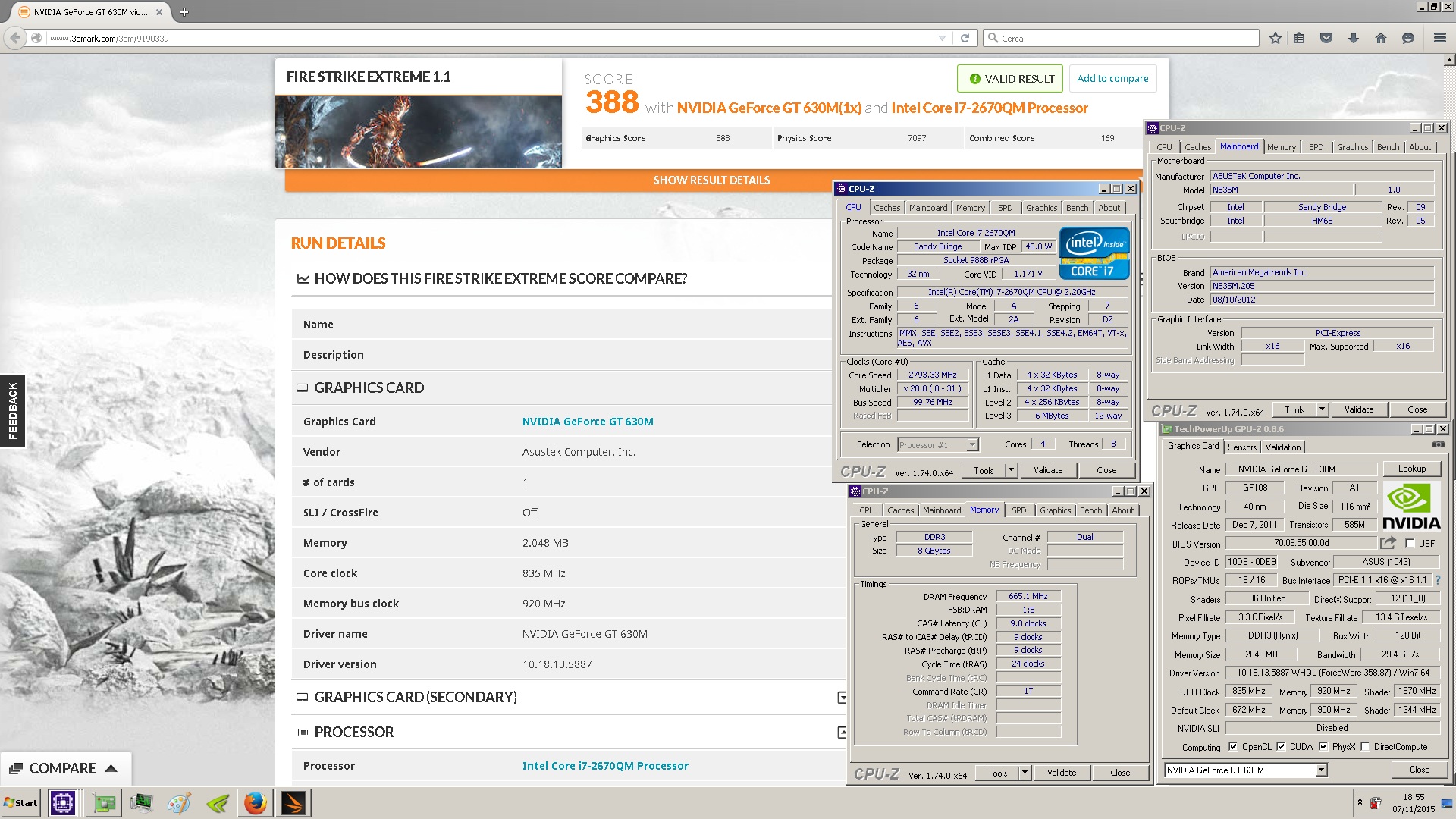
Task: Open the Hello chat smiley icon
Action: (x=1408, y=38)
